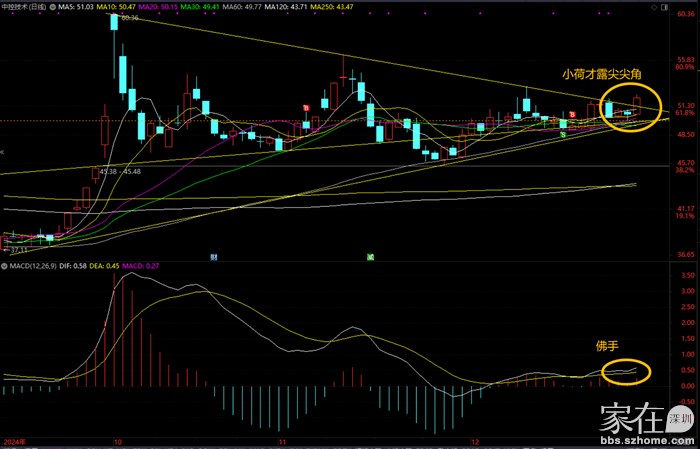700x449 pixels.
Task: Click the MA30: 49.41 moving average label
Action: tap(203, 6)
